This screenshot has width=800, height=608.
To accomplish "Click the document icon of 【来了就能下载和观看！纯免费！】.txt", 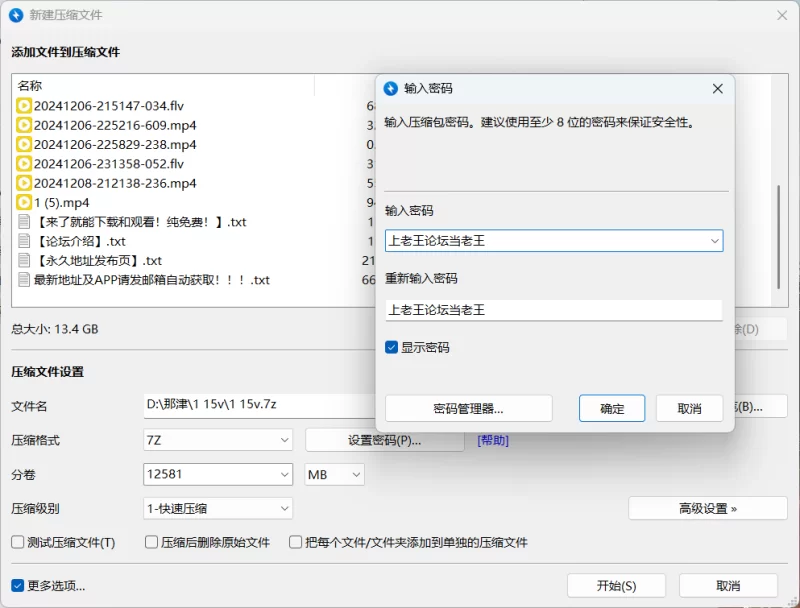I will click(23, 221).
